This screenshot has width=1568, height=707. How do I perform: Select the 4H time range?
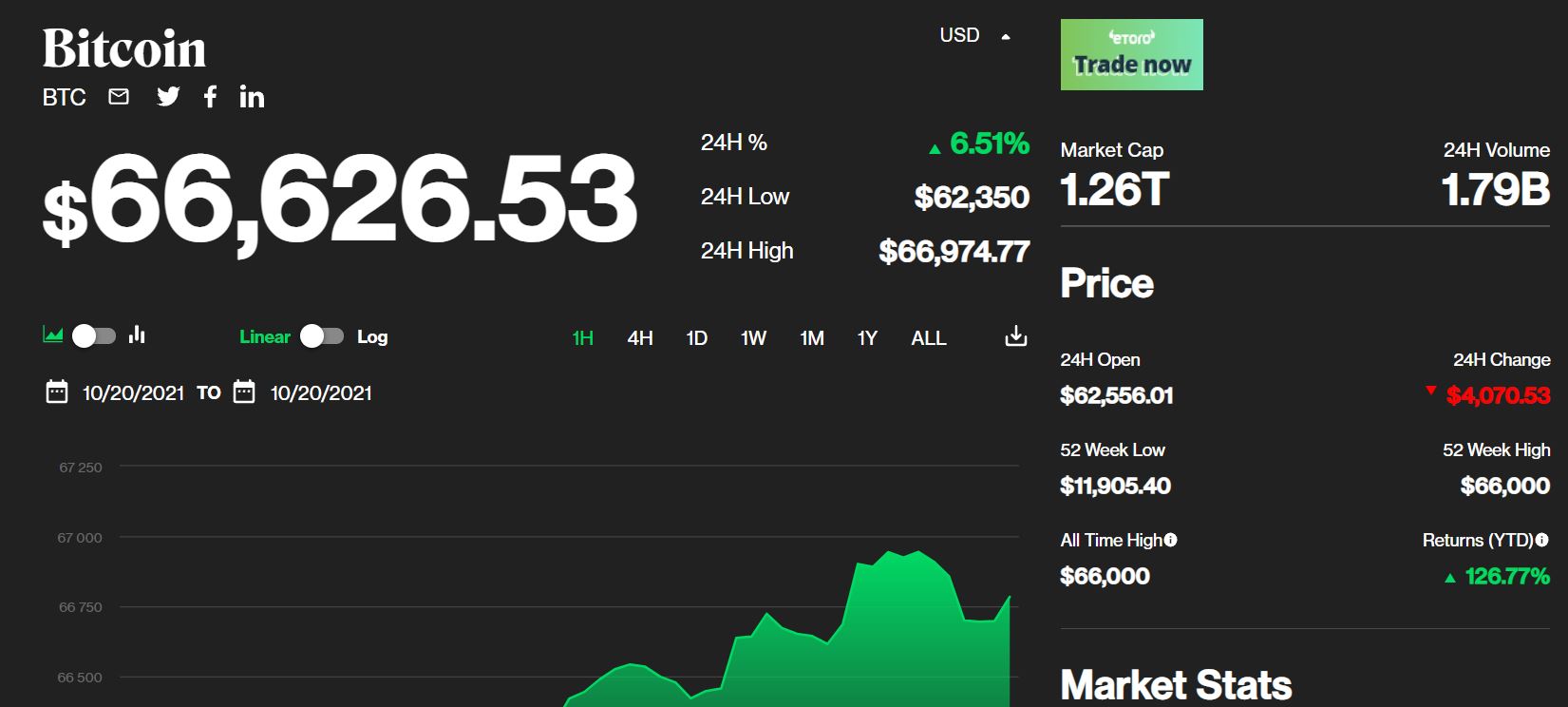tap(640, 338)
